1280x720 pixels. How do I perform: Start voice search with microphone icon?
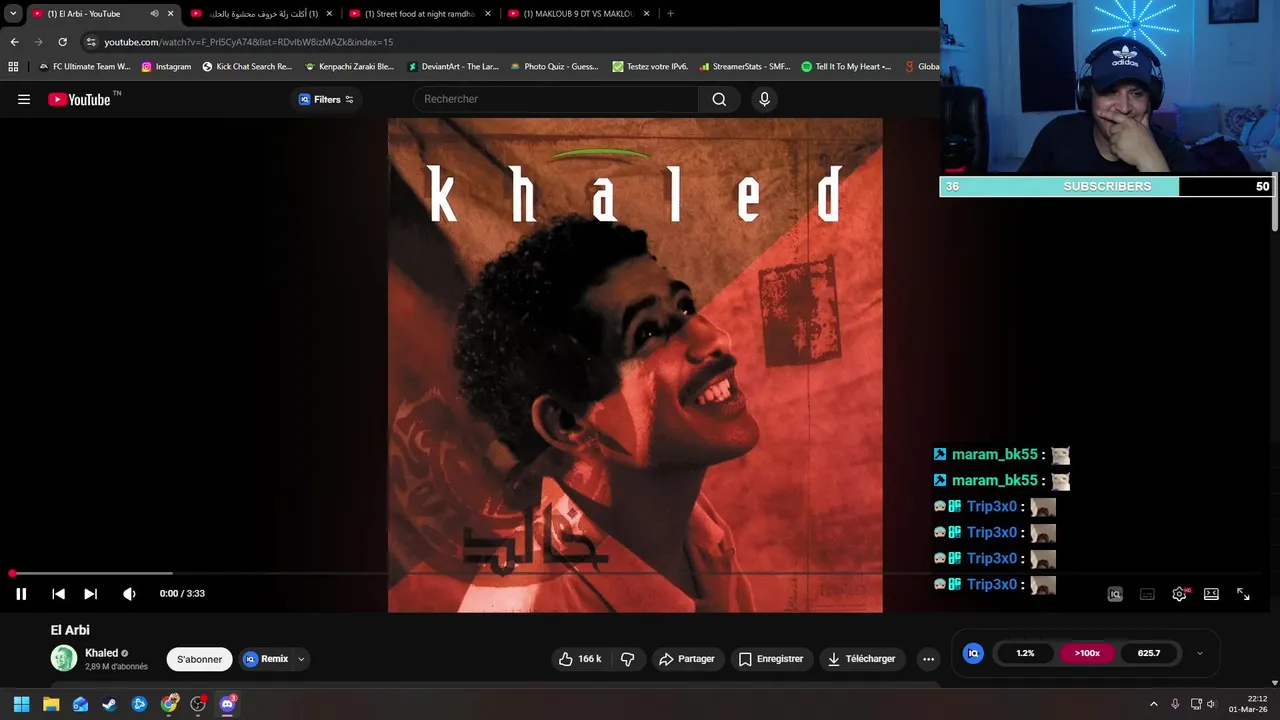coord(764,99)
